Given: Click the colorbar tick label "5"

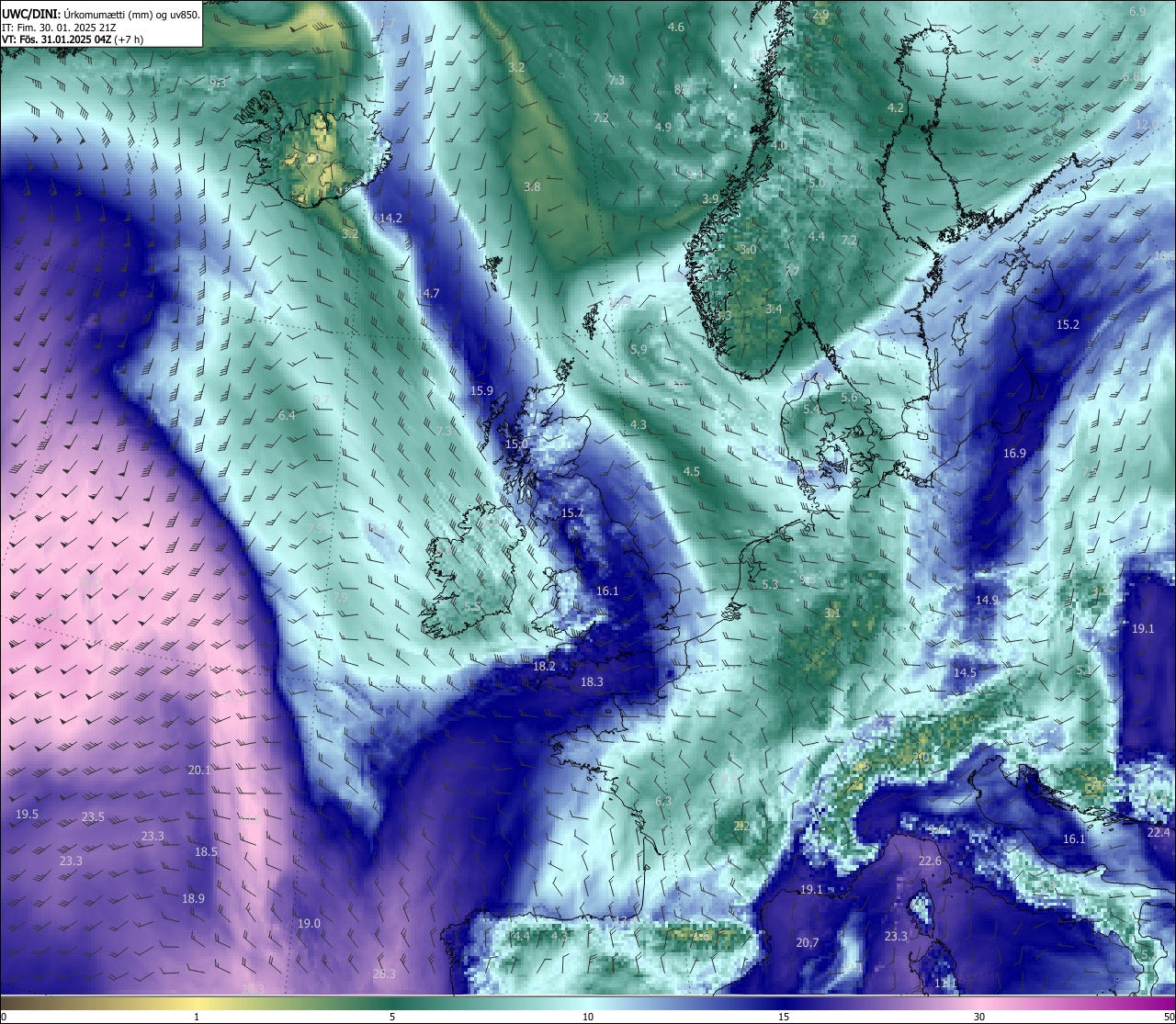Looking at the screenshot, I should [392, 1017].
